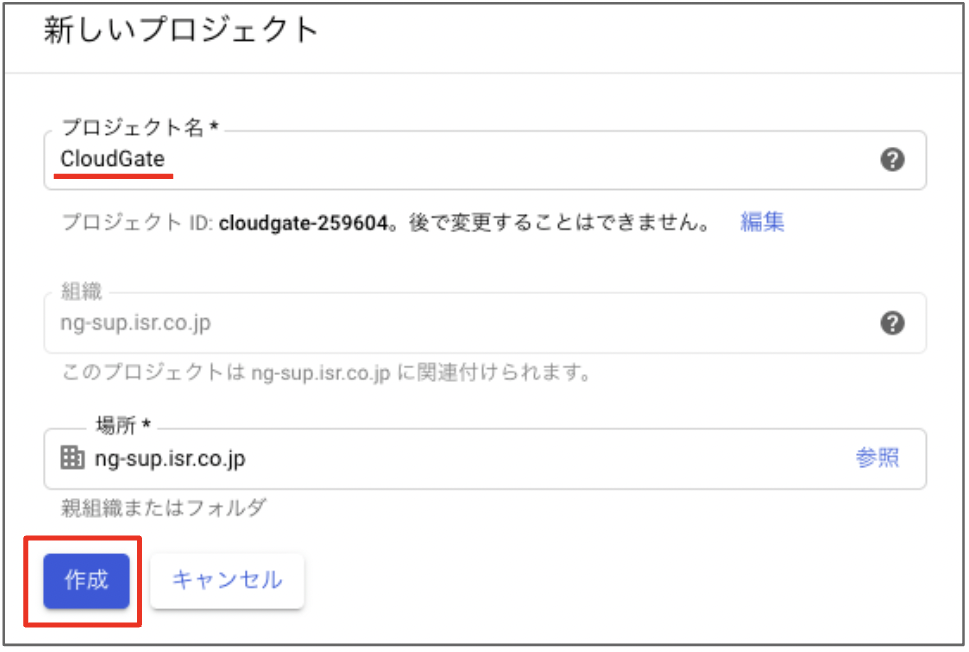Screen dimensions: 969x652
Task: Open help for the organization field
Action: click(892, 323)
